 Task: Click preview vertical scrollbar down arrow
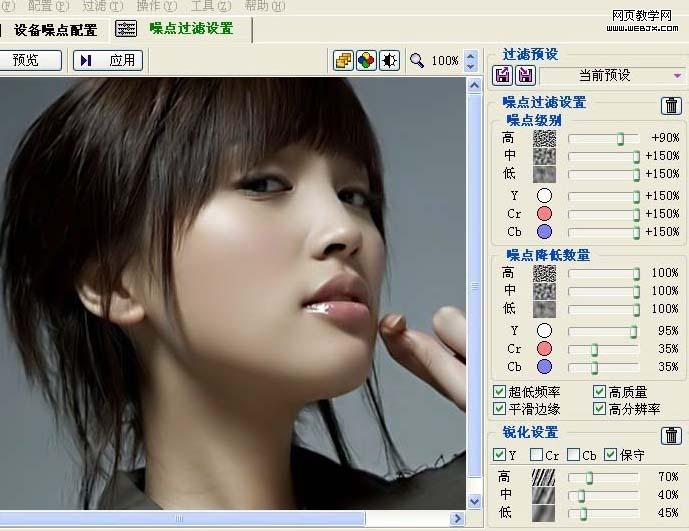(x=474, y=501)
